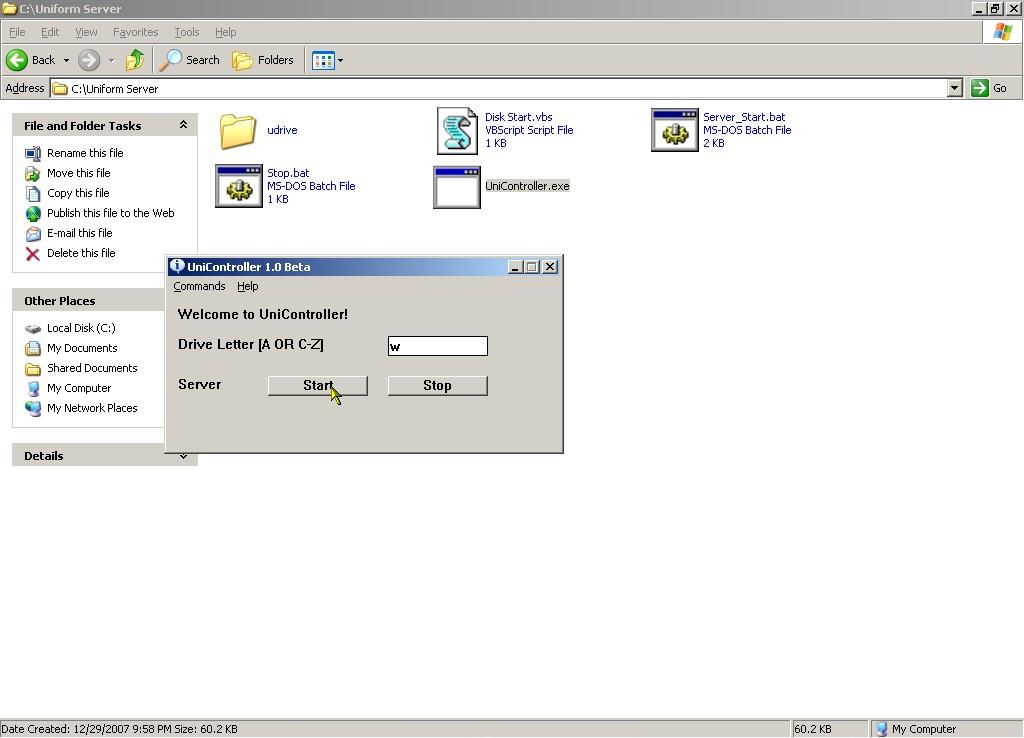
Task: Select the Server_Start.bat file icon
Action: click(675, 130)
